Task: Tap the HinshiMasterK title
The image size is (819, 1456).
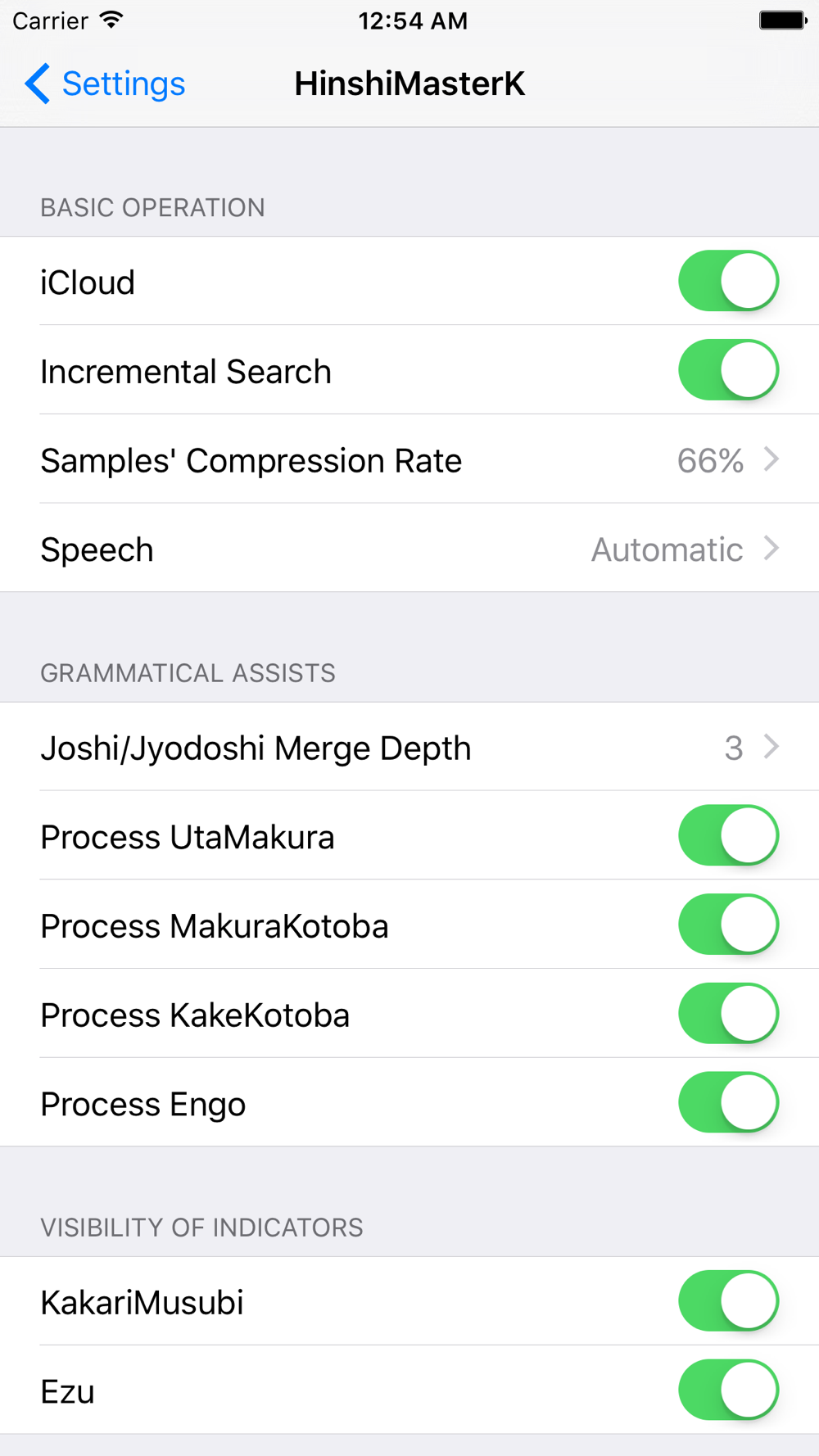Action: click(409, 84)
